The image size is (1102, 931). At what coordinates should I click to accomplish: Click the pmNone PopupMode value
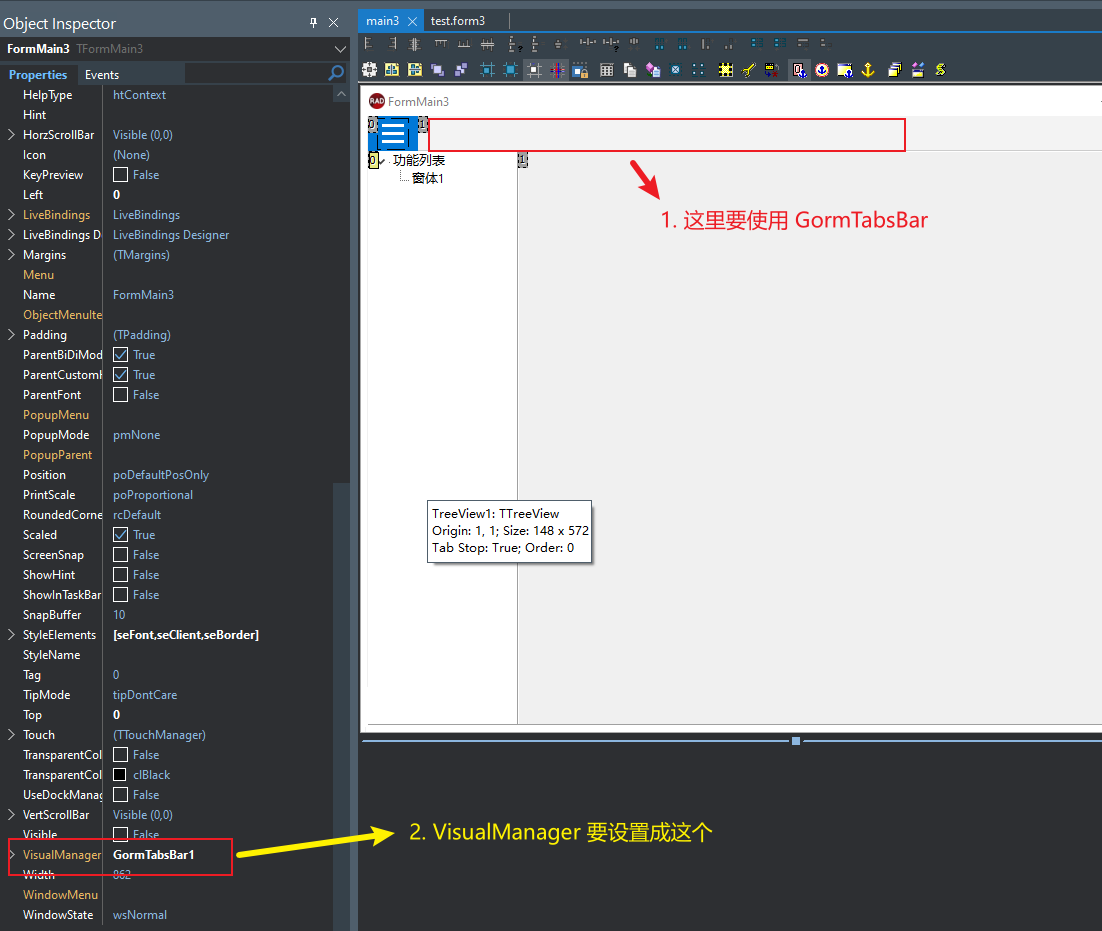point(136,435)
